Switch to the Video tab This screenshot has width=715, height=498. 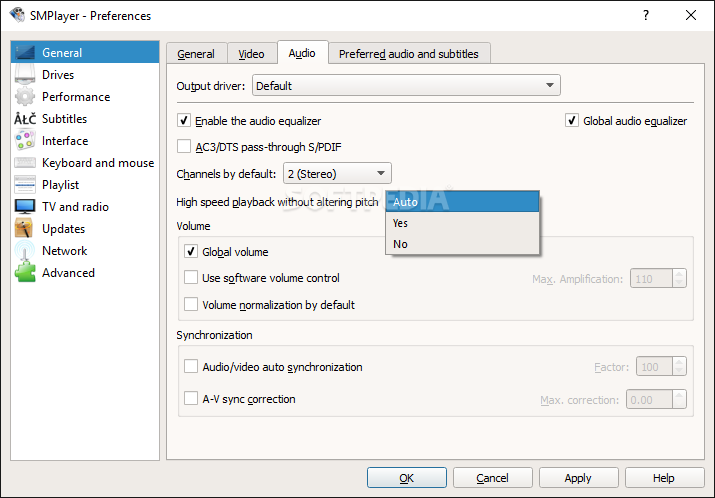pos(251,54)
